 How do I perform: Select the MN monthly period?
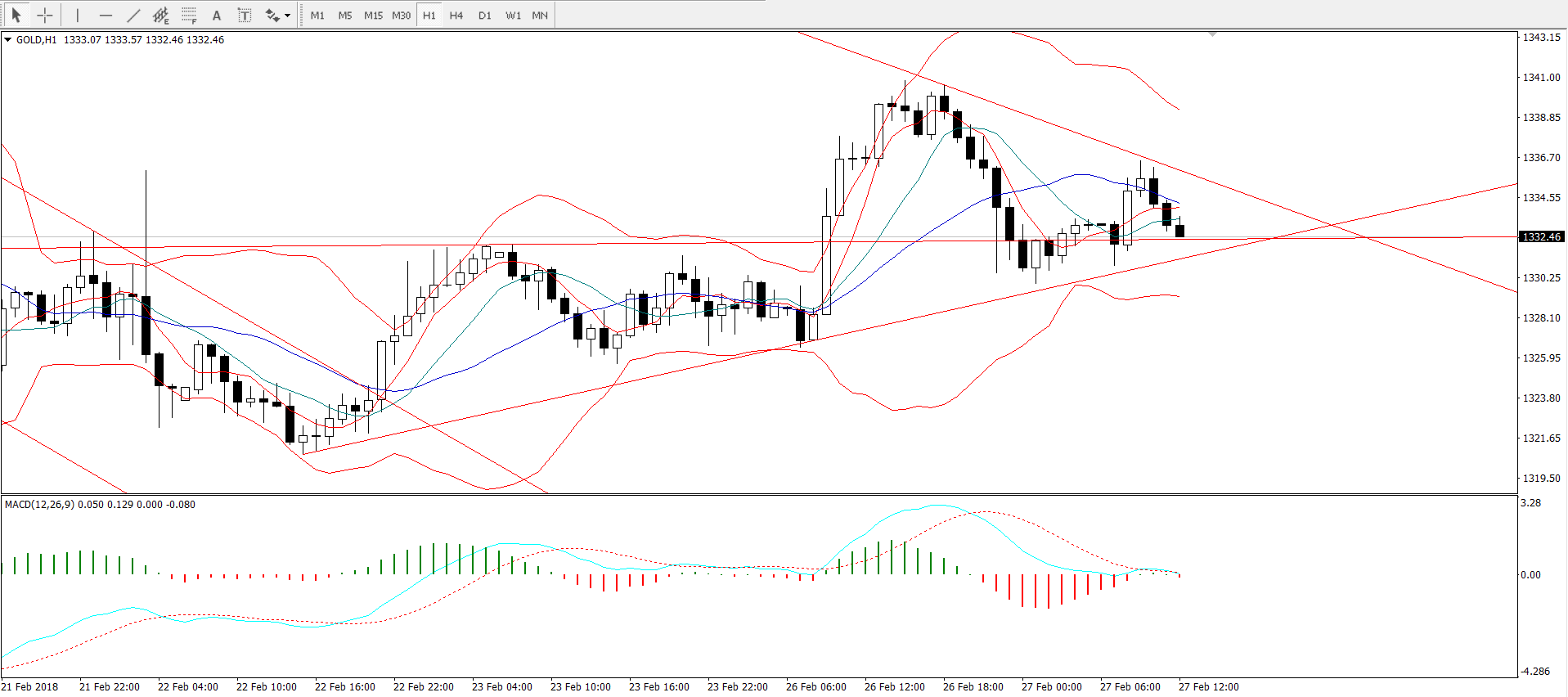click(x=540, y=15)
